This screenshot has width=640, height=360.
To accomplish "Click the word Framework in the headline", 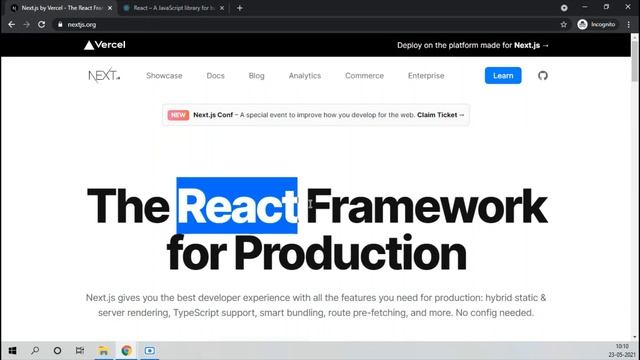I will [x=427, y=206].
